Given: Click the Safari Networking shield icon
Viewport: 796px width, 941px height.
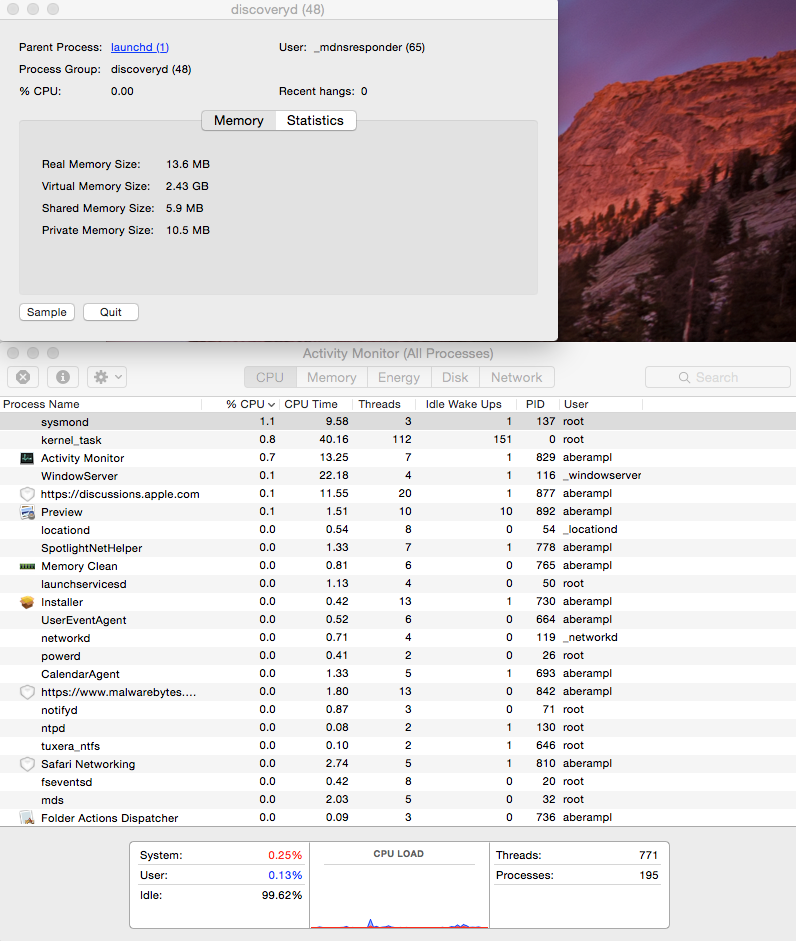Looking at the screenshot, I should tap(27, 764).
